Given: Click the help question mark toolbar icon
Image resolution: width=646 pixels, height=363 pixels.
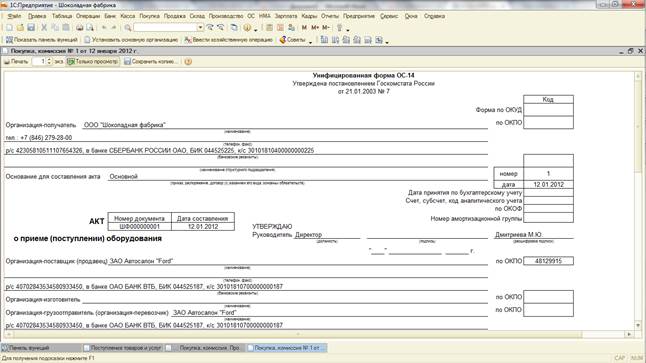Looking at the screenshot, I should tap(247, 28).
